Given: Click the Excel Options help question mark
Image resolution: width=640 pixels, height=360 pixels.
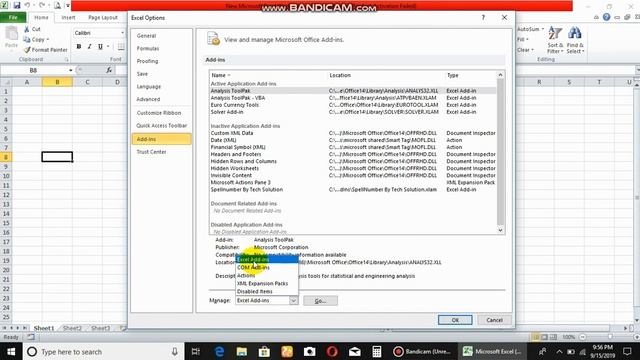Looking at the screenshot, I should [483, 18].
